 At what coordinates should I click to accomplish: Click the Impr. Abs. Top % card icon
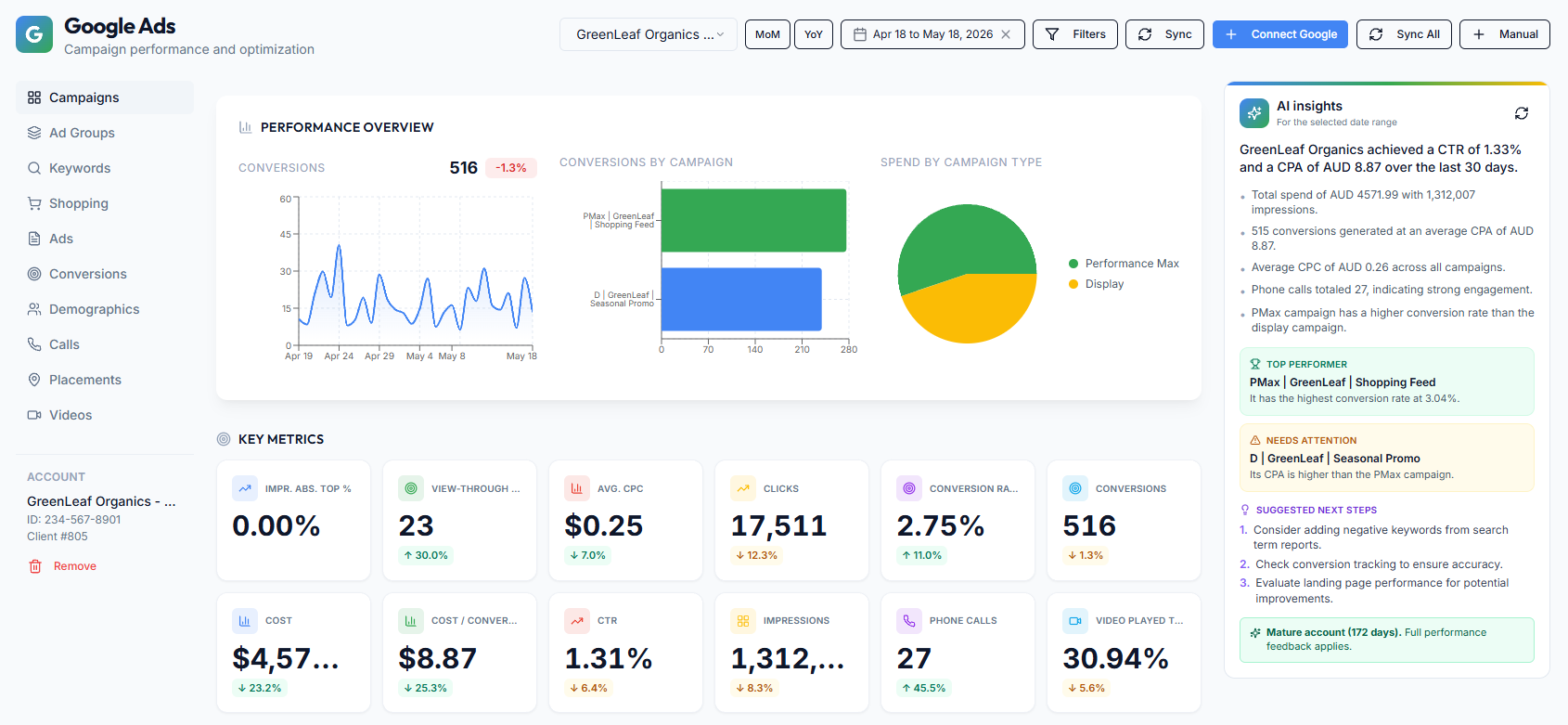[245, 488]
